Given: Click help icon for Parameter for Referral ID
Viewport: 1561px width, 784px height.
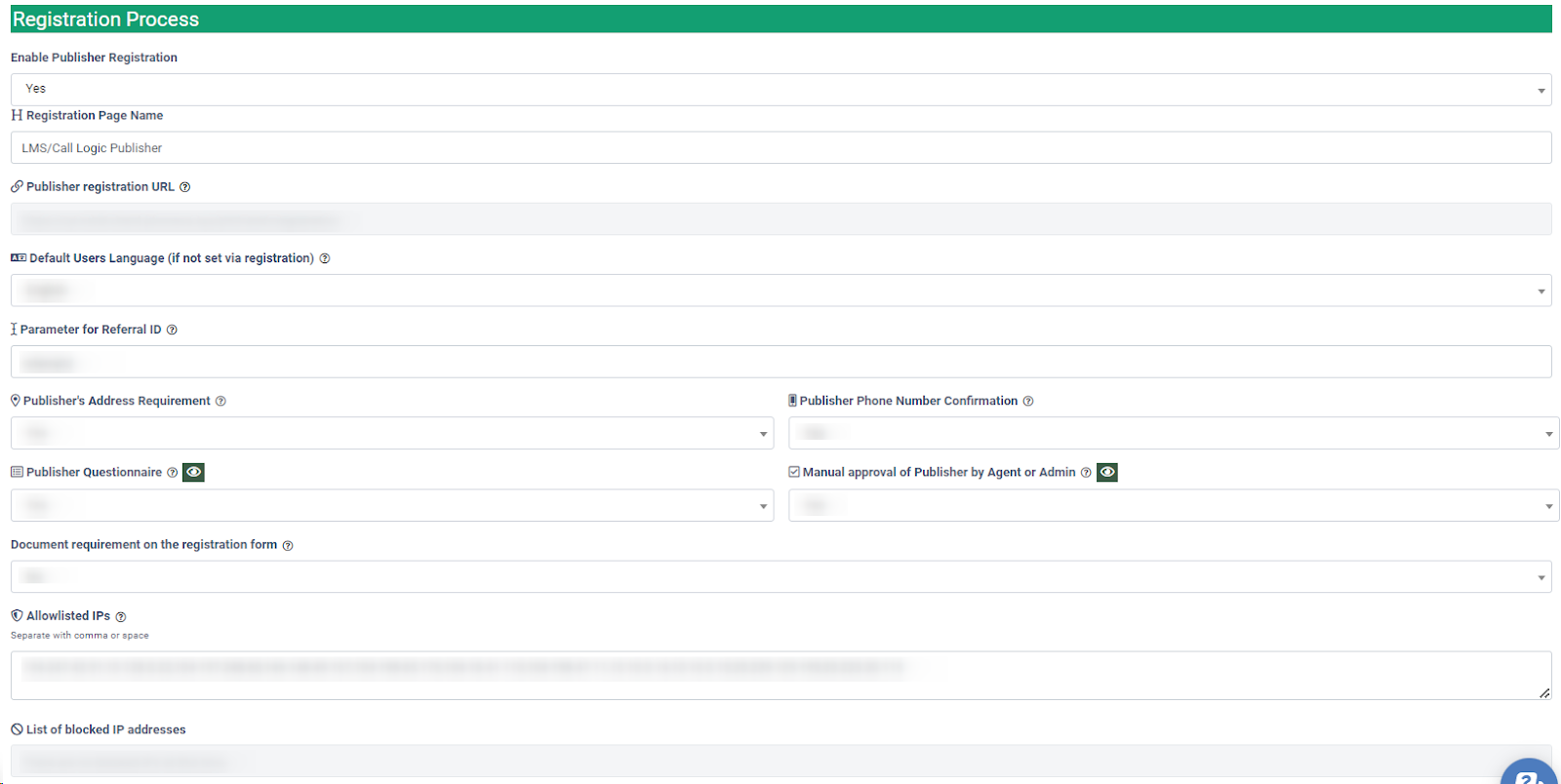Looking at the screenshot, I should 172,330.
